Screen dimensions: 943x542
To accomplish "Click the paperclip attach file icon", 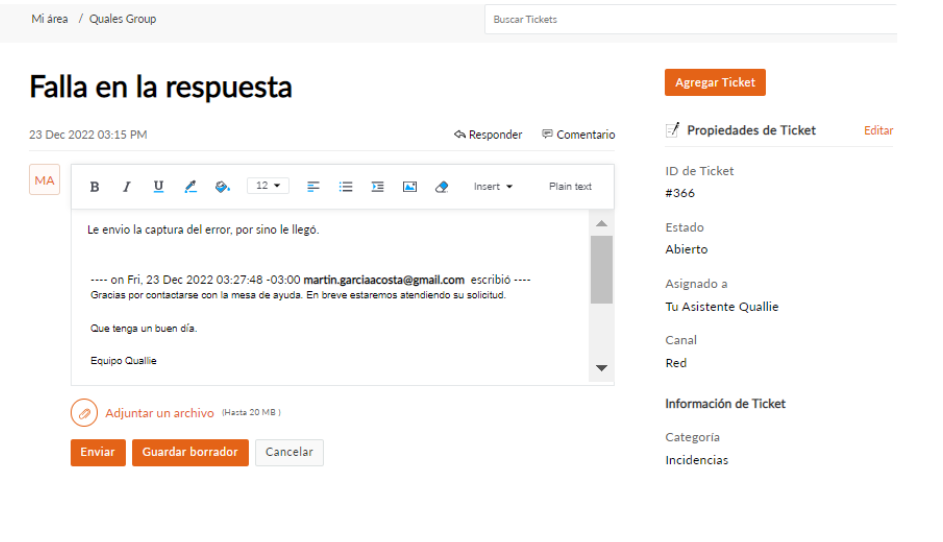I will [85, 413].
